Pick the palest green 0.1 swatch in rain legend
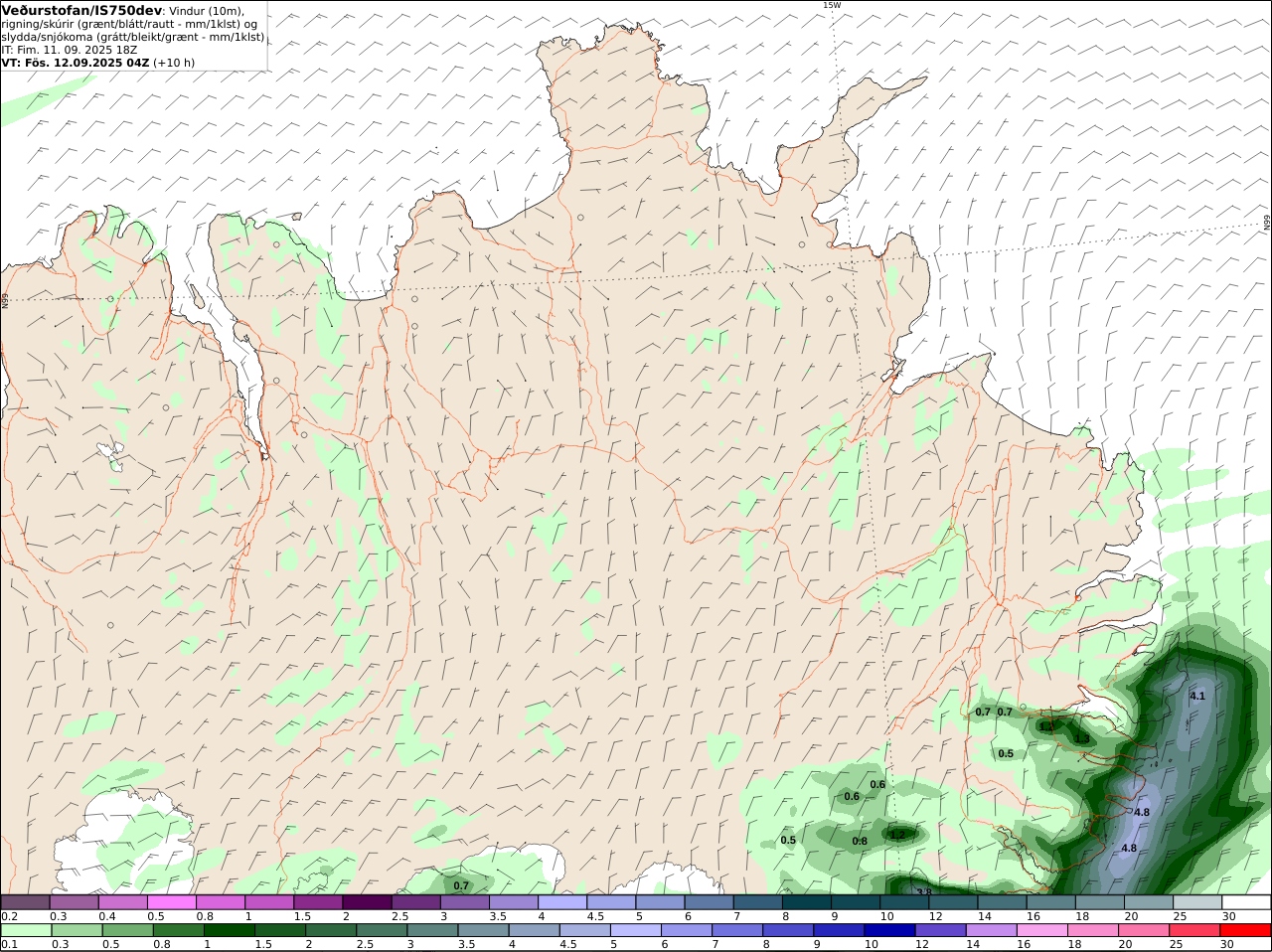This screenshot has height=952, width=1272. tap(26, 930)
